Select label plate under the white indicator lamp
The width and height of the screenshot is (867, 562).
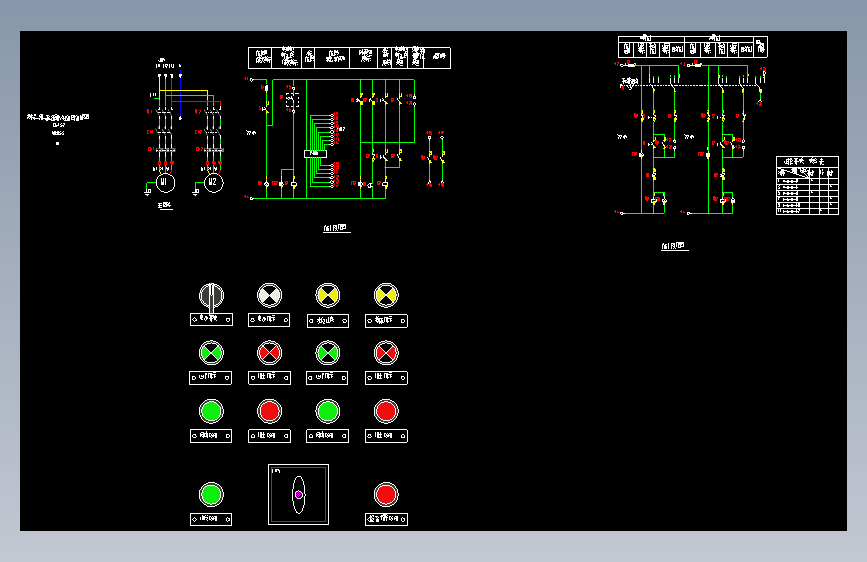tap(269, 320)
